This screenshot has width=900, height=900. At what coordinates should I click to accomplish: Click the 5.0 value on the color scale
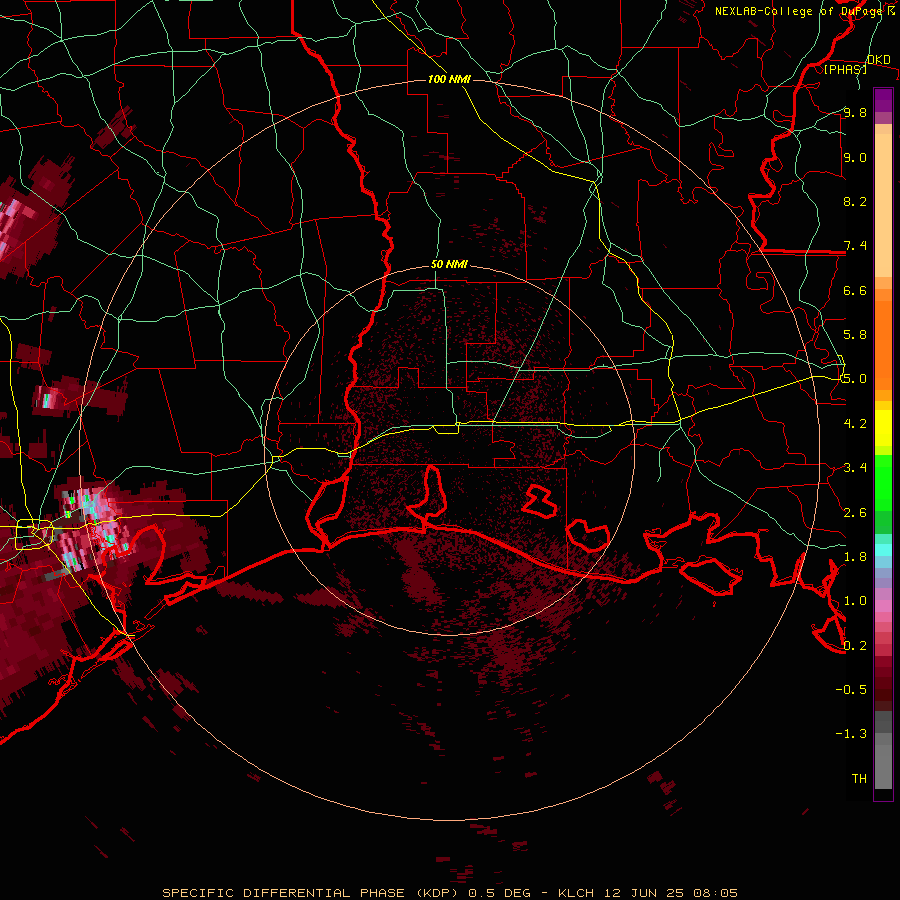(855, 379)
